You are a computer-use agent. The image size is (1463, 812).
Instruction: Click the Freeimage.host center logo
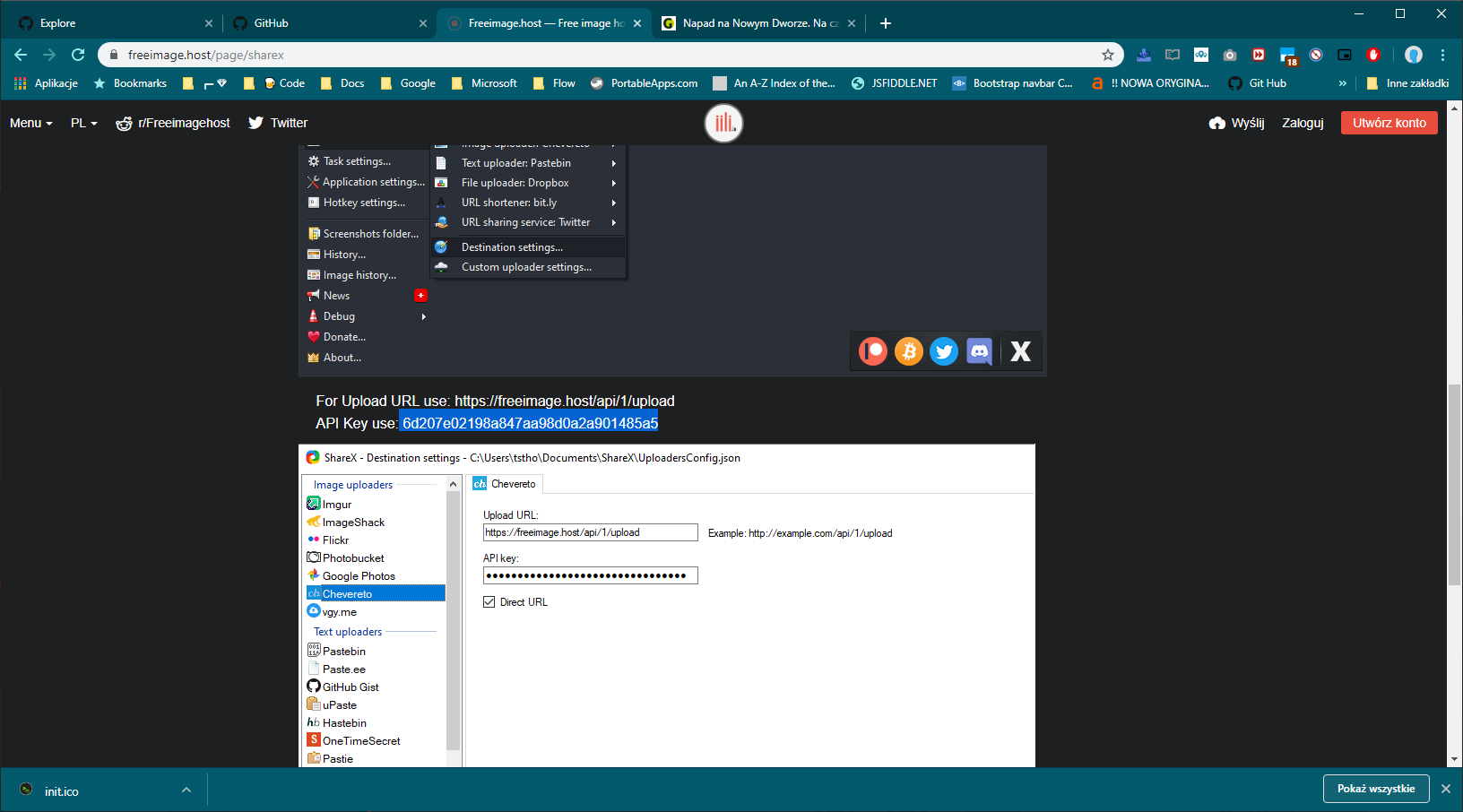coord(723,123)
